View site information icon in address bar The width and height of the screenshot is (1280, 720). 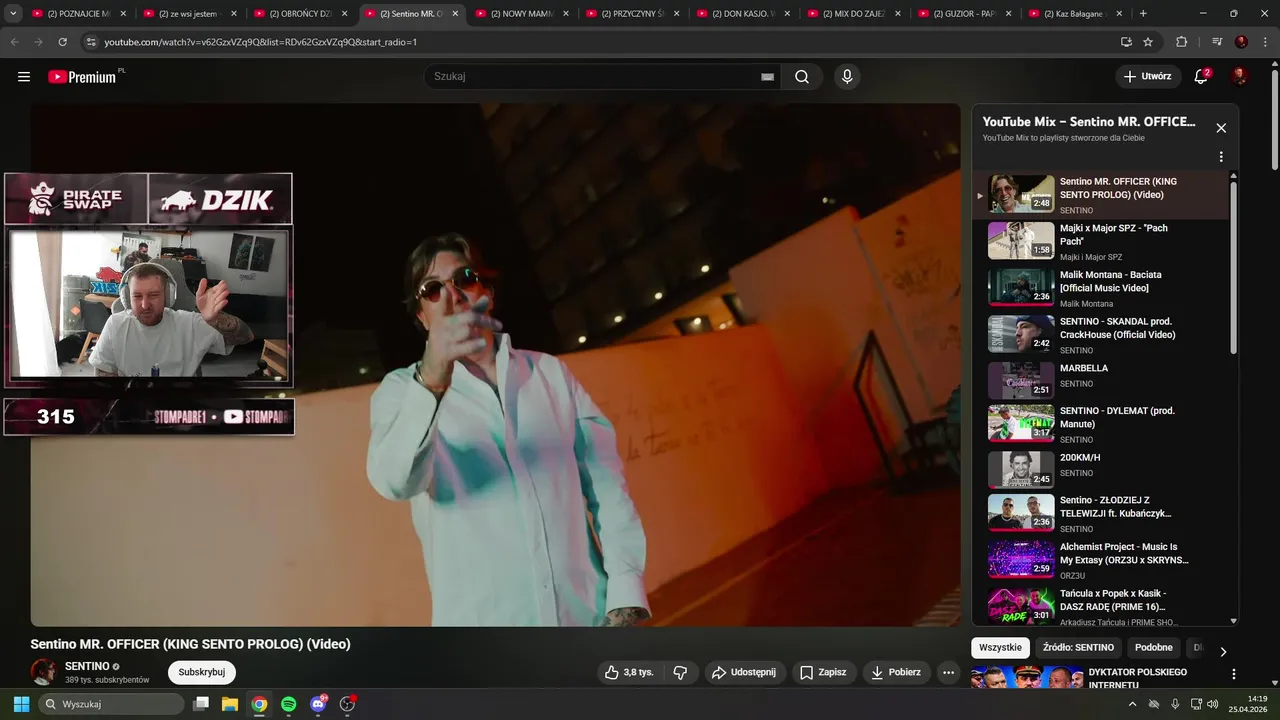point(91,42)
